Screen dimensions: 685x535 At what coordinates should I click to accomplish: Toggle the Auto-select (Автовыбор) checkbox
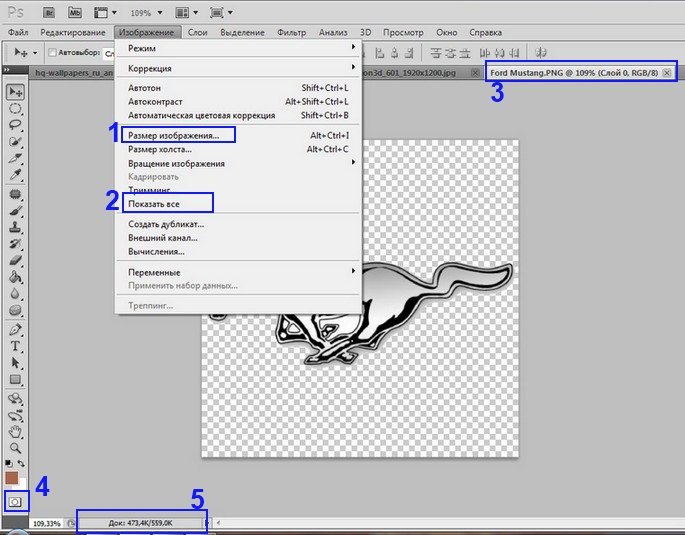52,52
